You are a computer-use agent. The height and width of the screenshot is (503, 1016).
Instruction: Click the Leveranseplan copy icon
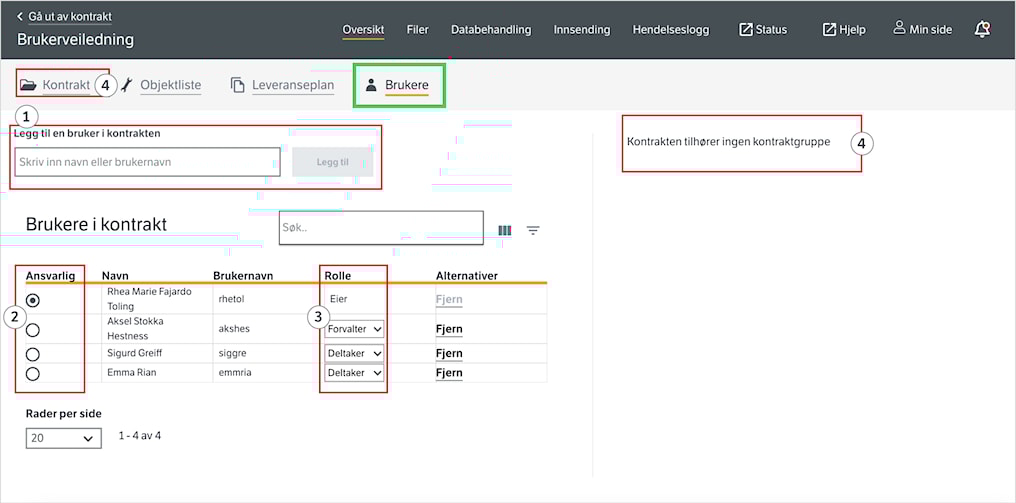coord(238,85)
